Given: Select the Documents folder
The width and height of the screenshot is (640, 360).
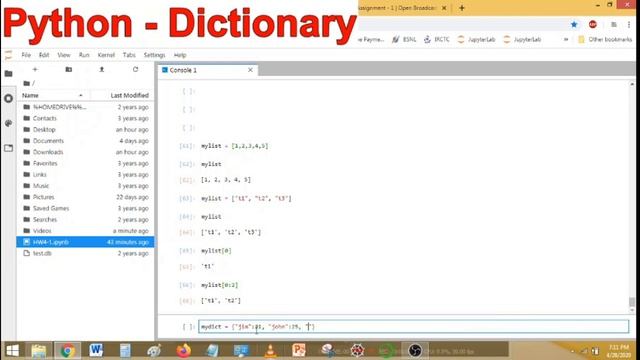Looking at the screenshot, I should point(85,141).
